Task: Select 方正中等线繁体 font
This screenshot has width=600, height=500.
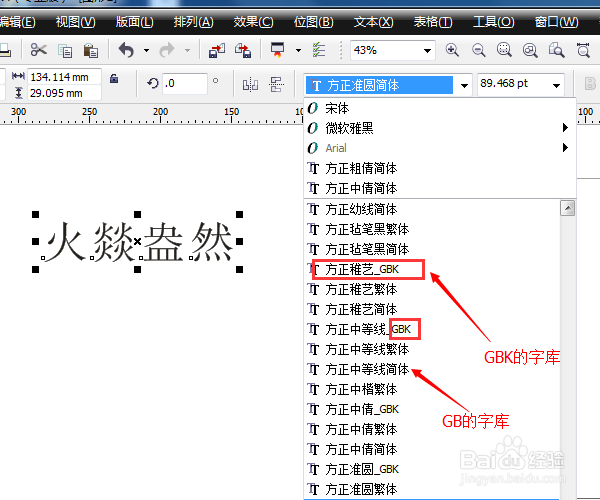Action: pos(432,349)
